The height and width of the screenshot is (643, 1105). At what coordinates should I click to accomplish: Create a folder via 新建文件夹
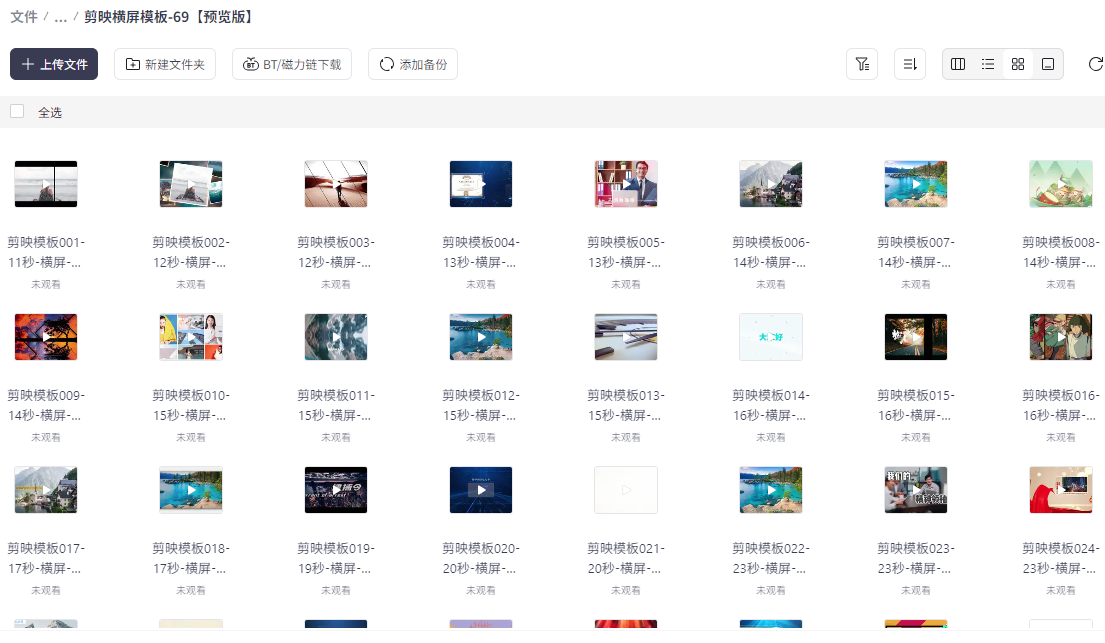click(164, 63)
